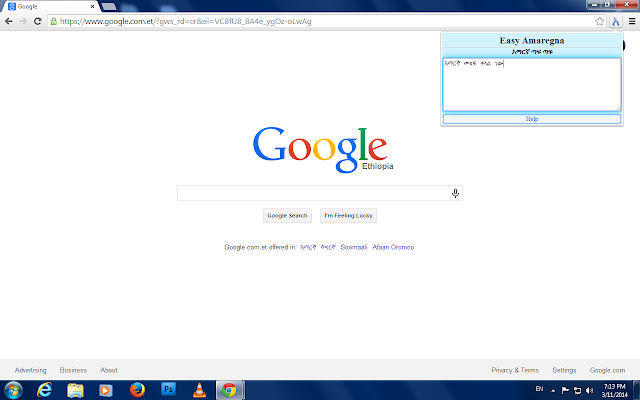Launch Internet Explorer from the taskbar

point(44,390)
